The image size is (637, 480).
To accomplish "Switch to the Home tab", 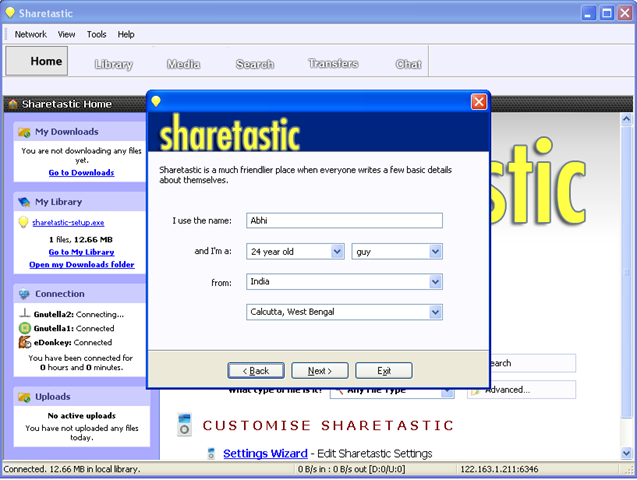I will [x=37, y=61].
